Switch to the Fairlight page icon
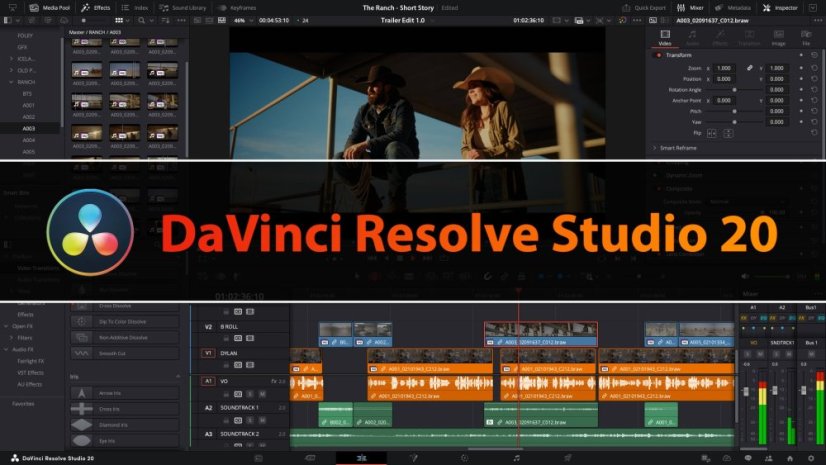826x465 pixels. [x=516, y=458]
